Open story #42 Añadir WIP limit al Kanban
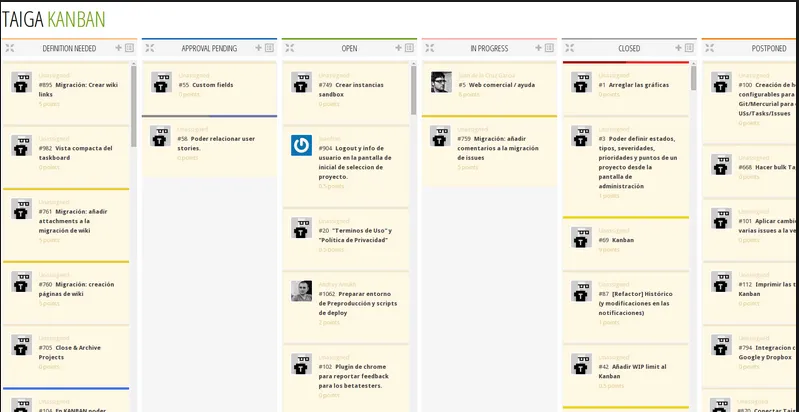Viewport: 799px width, 412px height. coord(632,372)
